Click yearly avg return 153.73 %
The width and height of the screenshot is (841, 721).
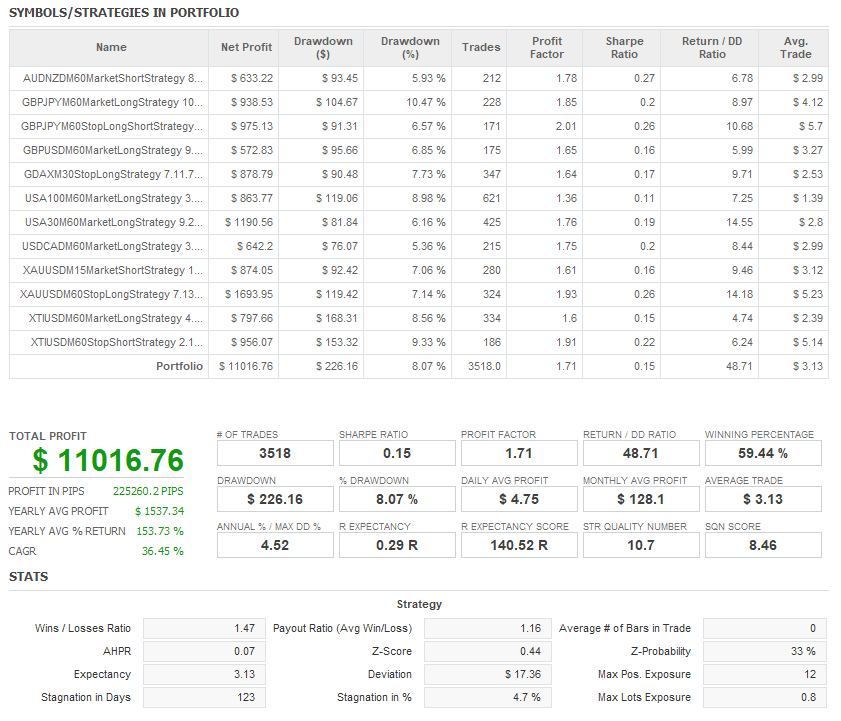pyautogui.click(x=160, y=531)
